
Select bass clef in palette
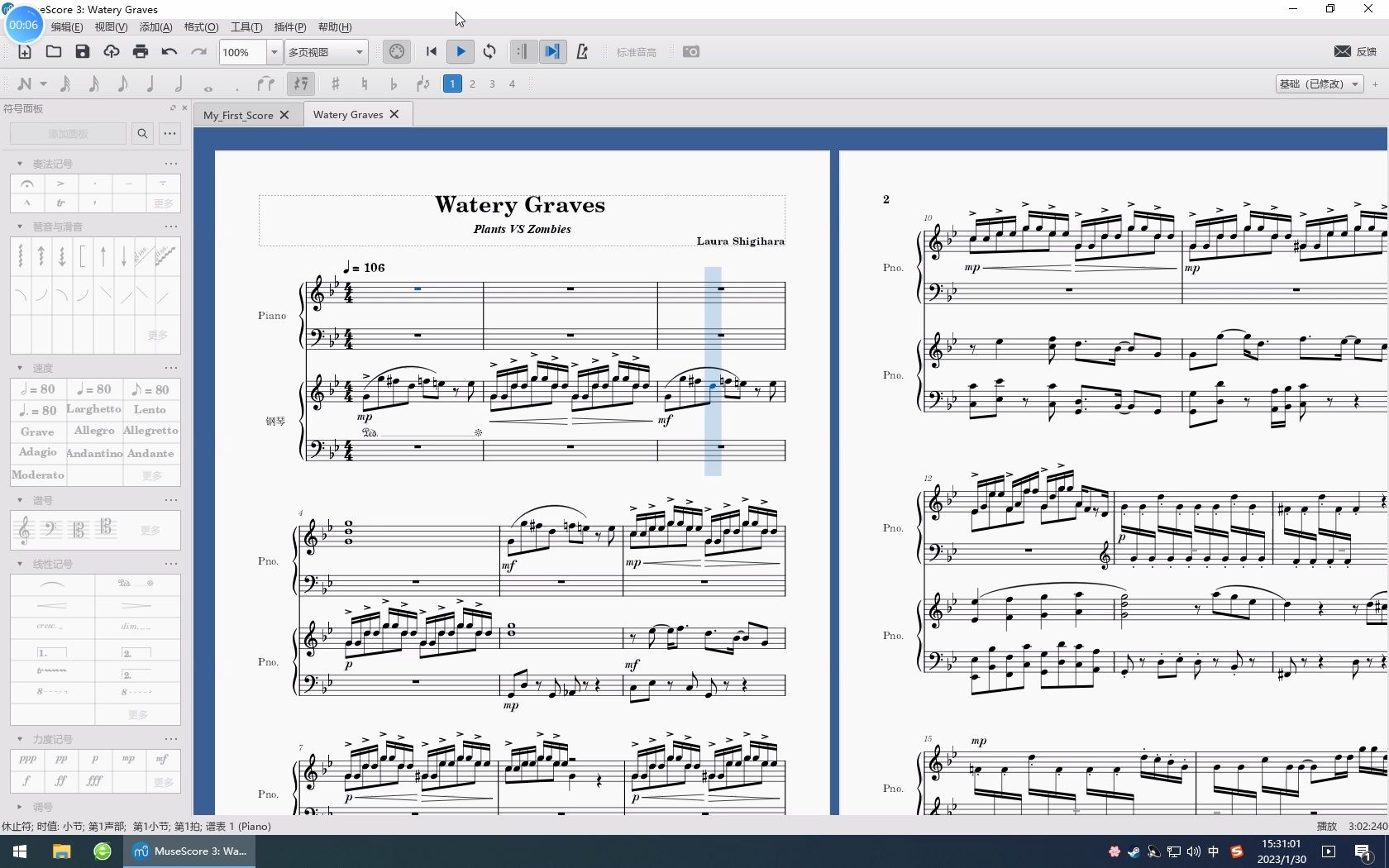point(50,528)
